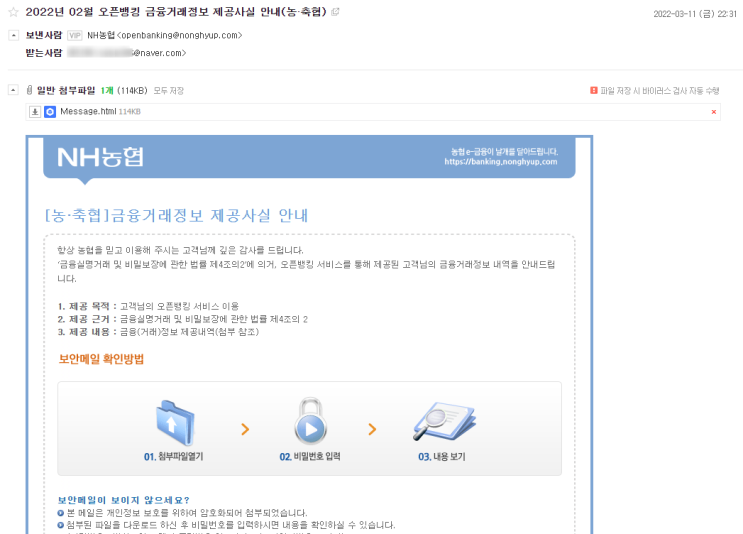The width and height of the screenshot is (743, 534).
Task: Click the 보안메일 확인방법 heading
Action: point(101,359)
